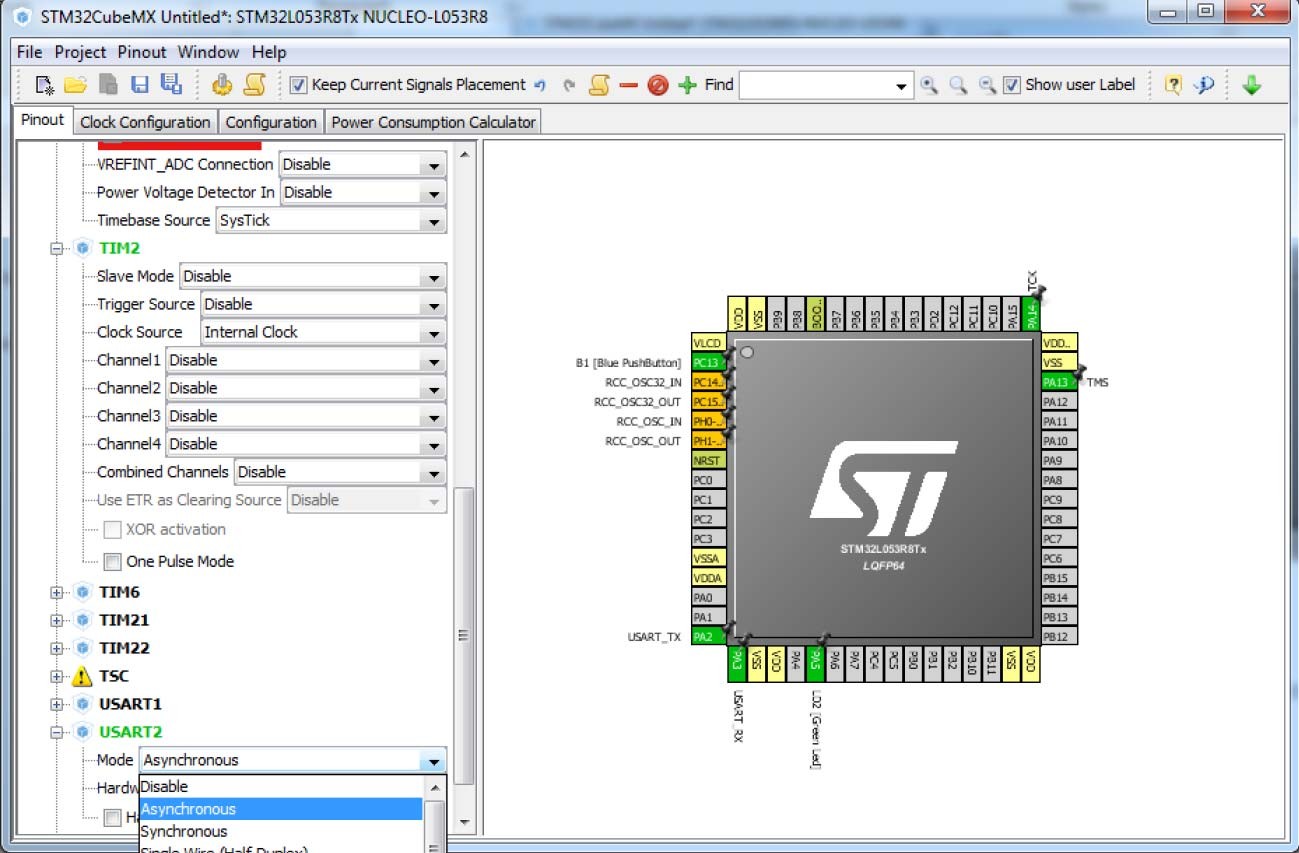Screen dimensions: 1299x853
Task: Open the Project menu
Action: point(80,52)
